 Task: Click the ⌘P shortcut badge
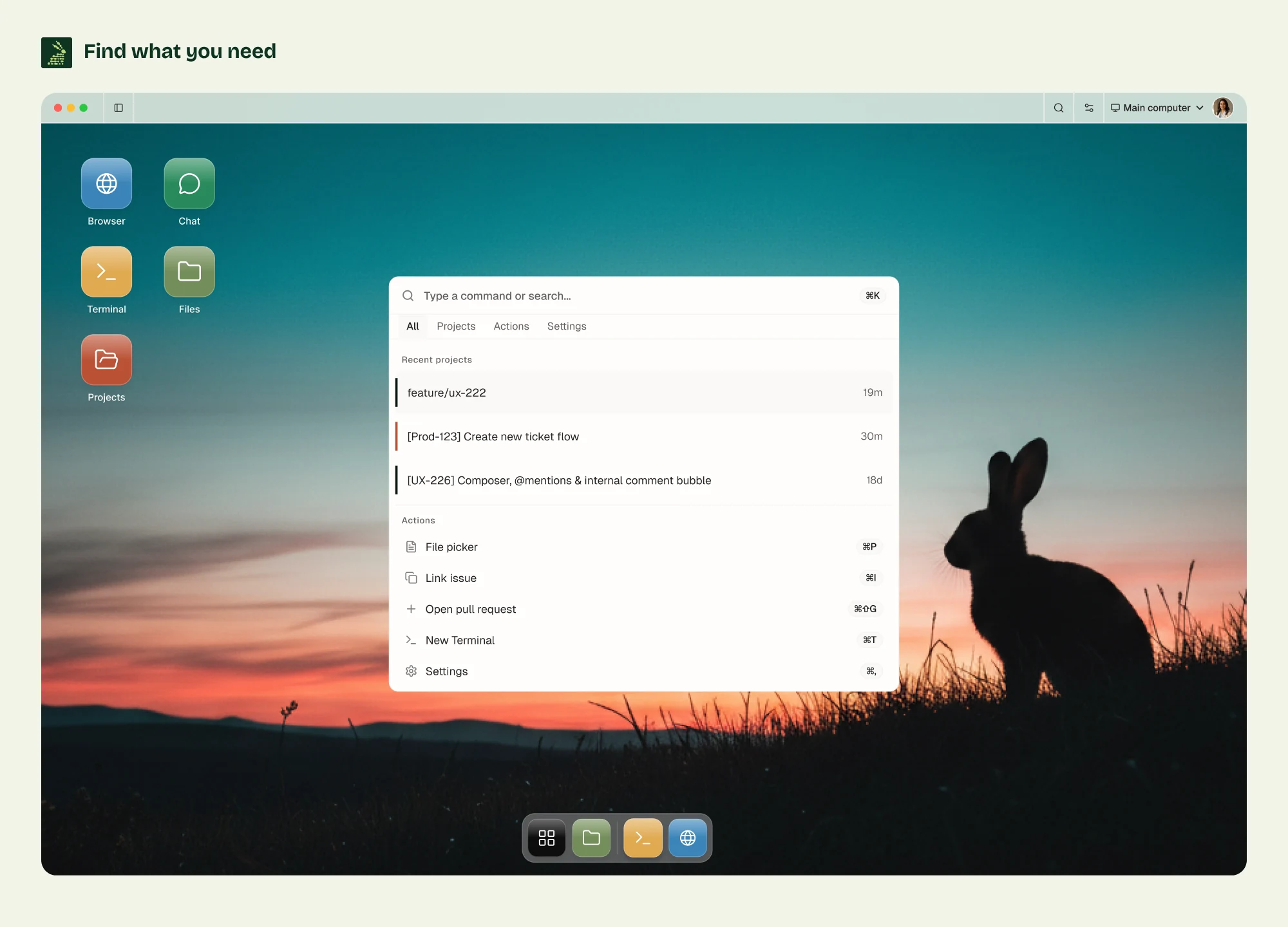coord(869,547)
